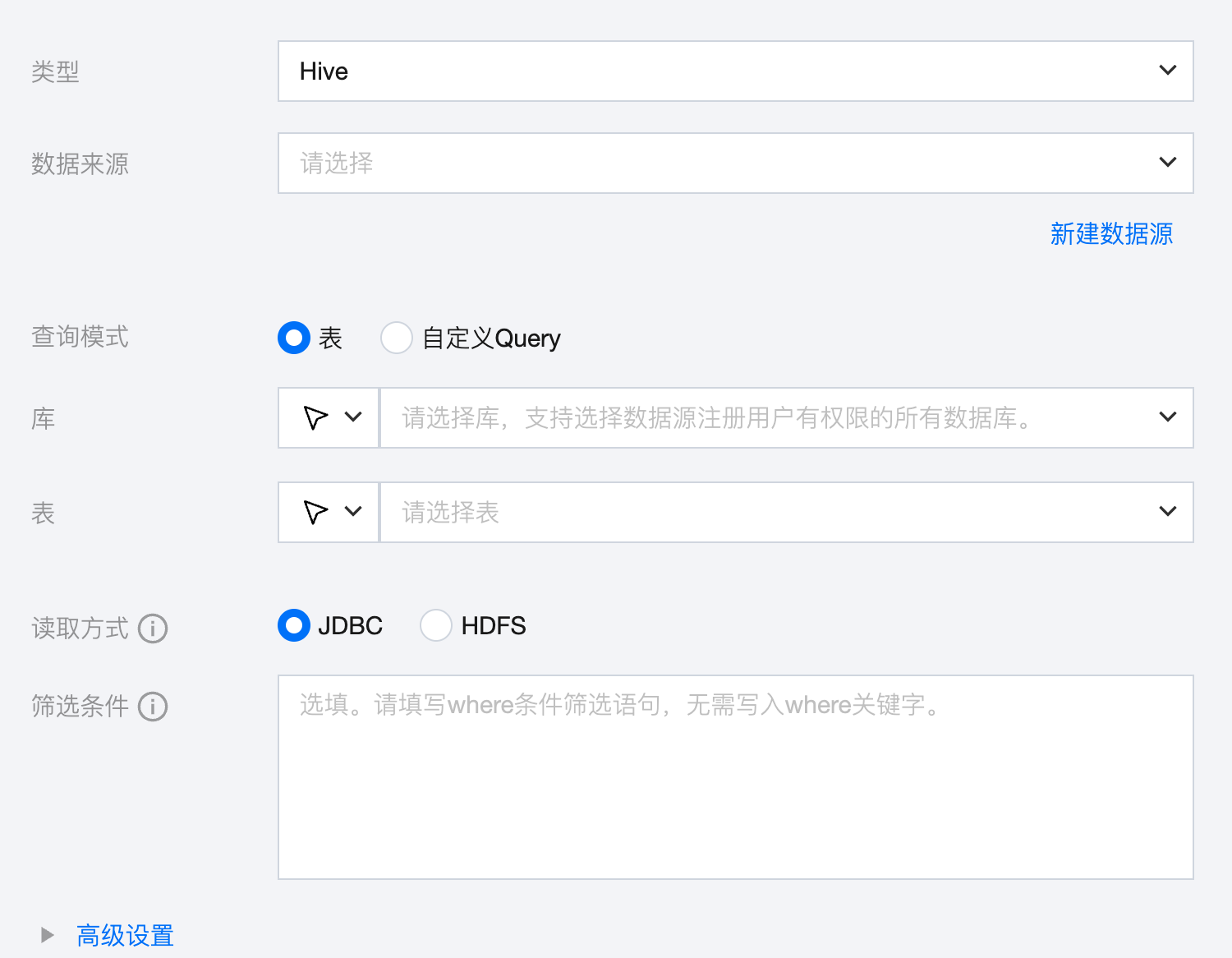Open the 库 selection mode small dropdown arrow

coord(353,417)
